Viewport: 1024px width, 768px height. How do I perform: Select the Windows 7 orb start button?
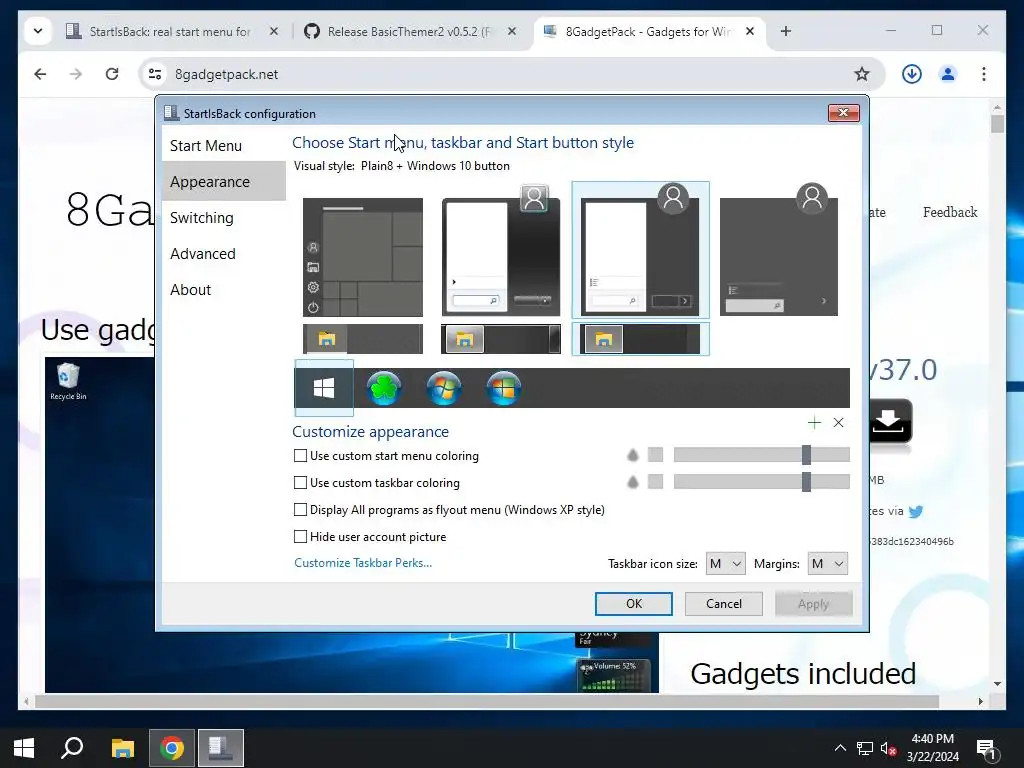point(444,388)
